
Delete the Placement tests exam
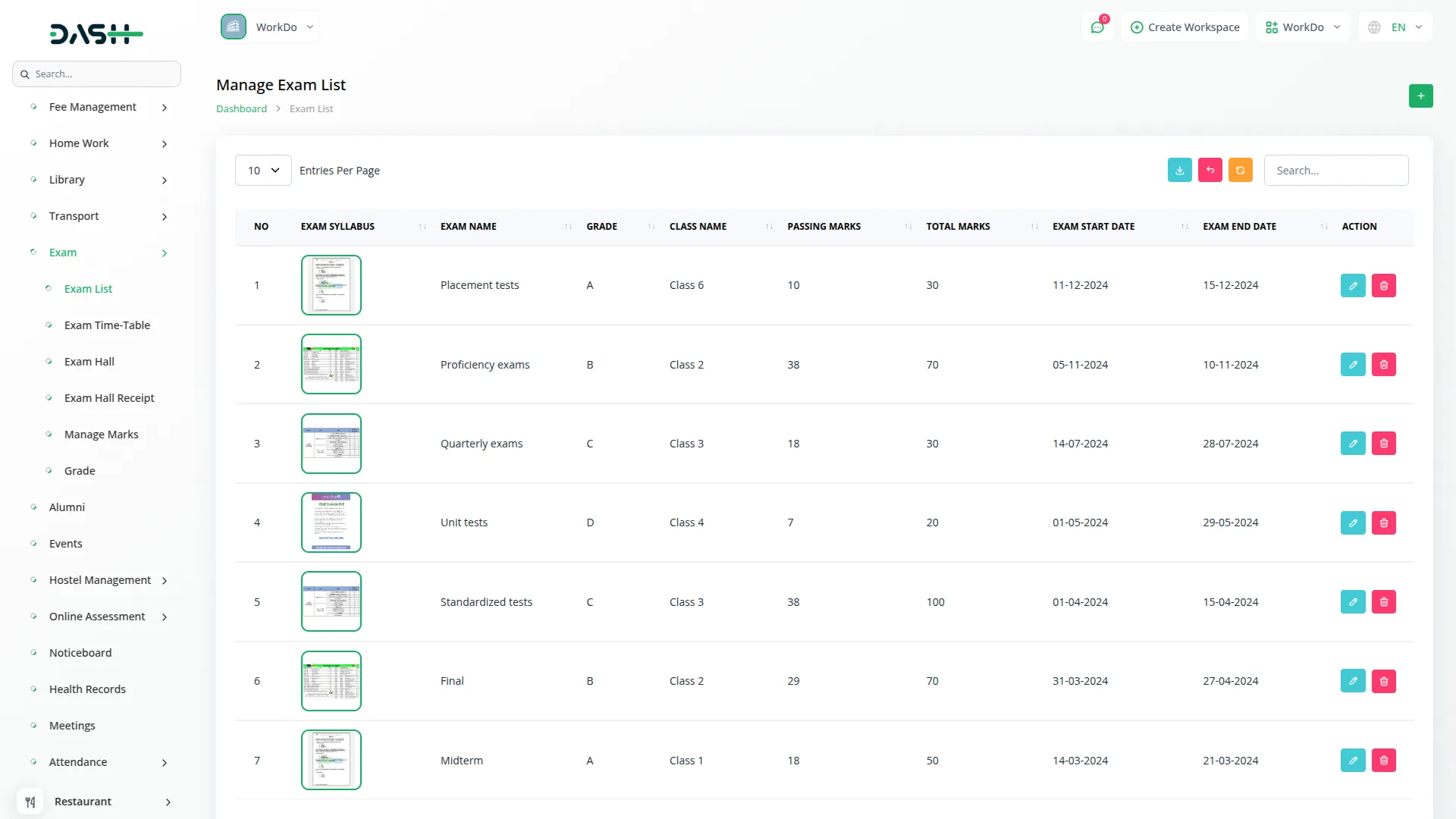coord(1384,285)
